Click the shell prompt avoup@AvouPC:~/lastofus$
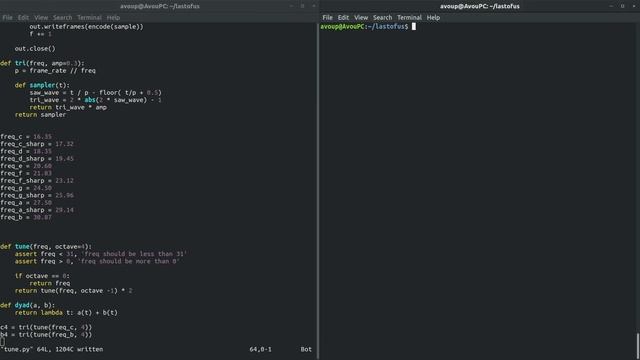The height and width of the screenshot is (360, 640). pyautogui.click(x=364, y=27)
